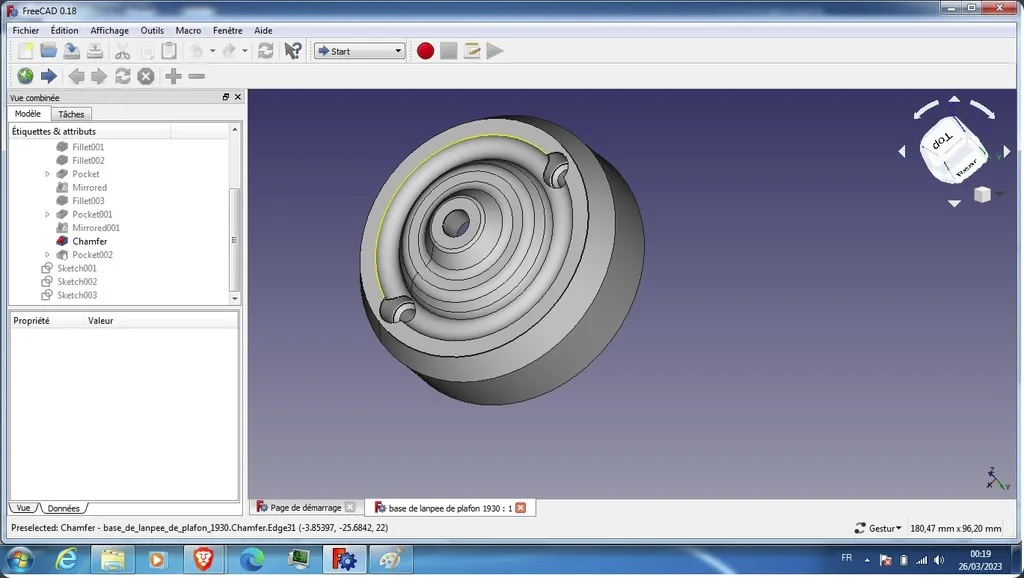Click the web browser Zoom in plus icon
Screen dimensions: 1024x578
[x=173, y=76]
